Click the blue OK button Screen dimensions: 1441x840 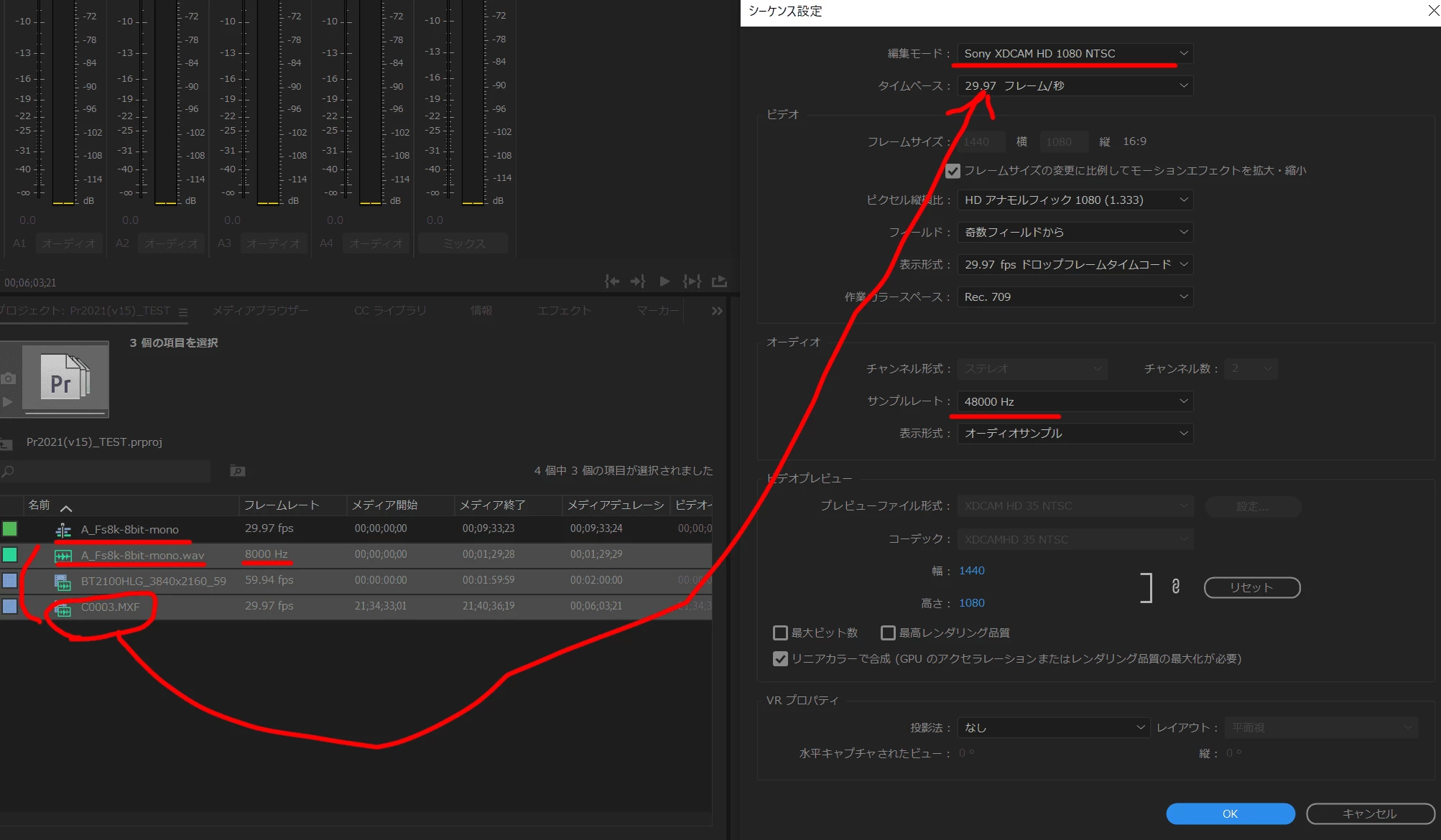pos(1230,813)
